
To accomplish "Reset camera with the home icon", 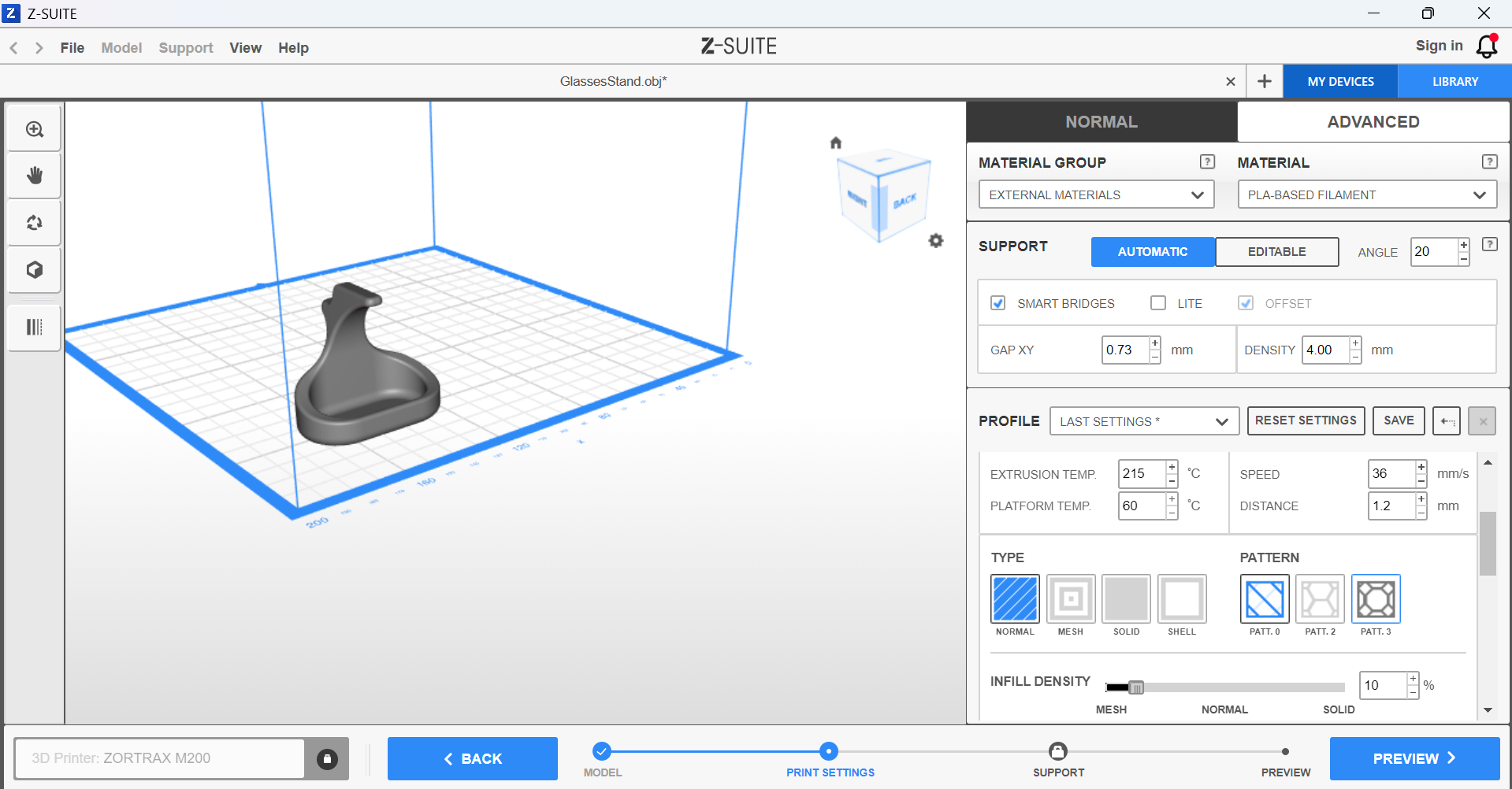I will click(836, 143).
